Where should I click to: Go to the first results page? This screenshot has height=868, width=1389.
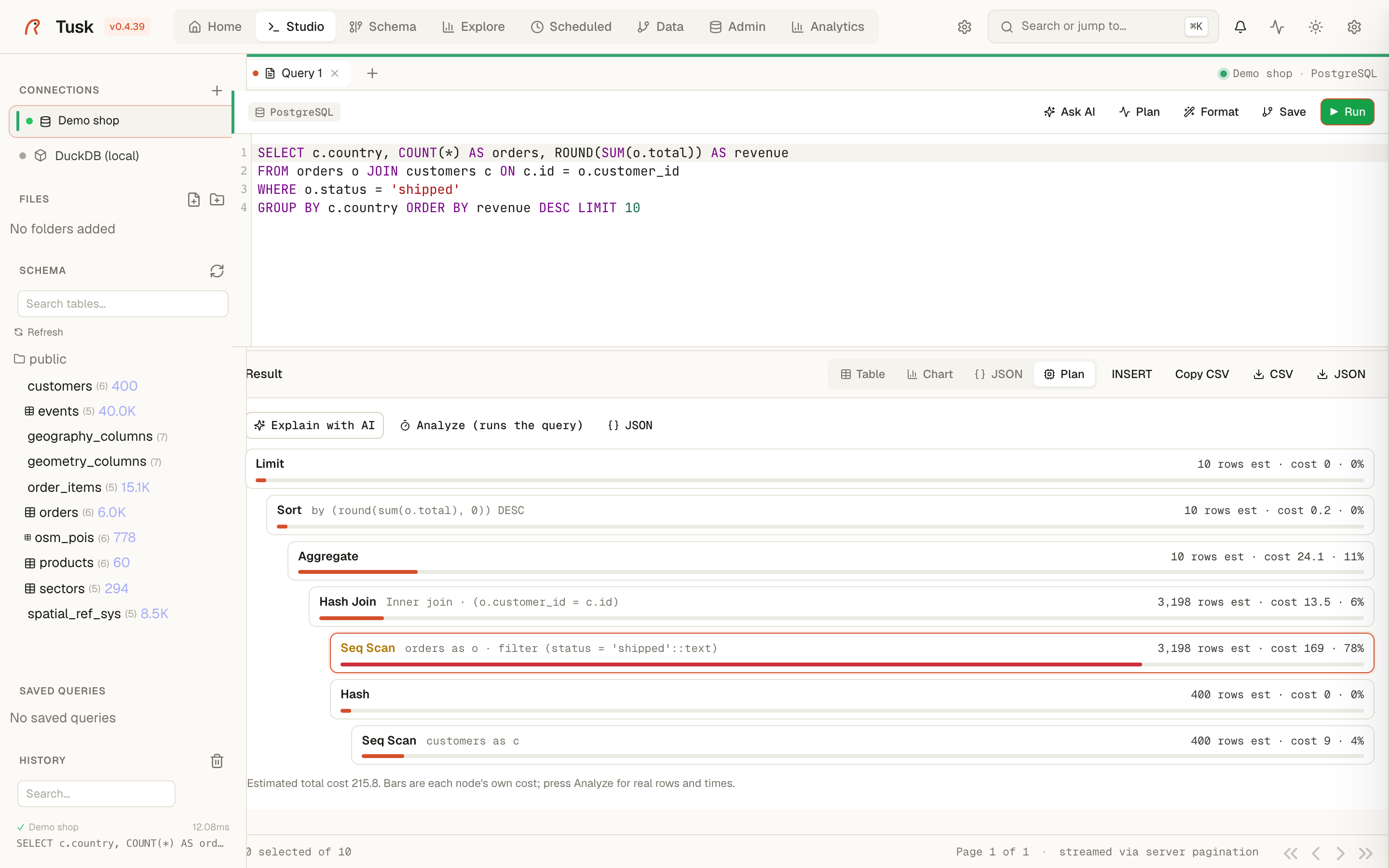pos(1291,853)
